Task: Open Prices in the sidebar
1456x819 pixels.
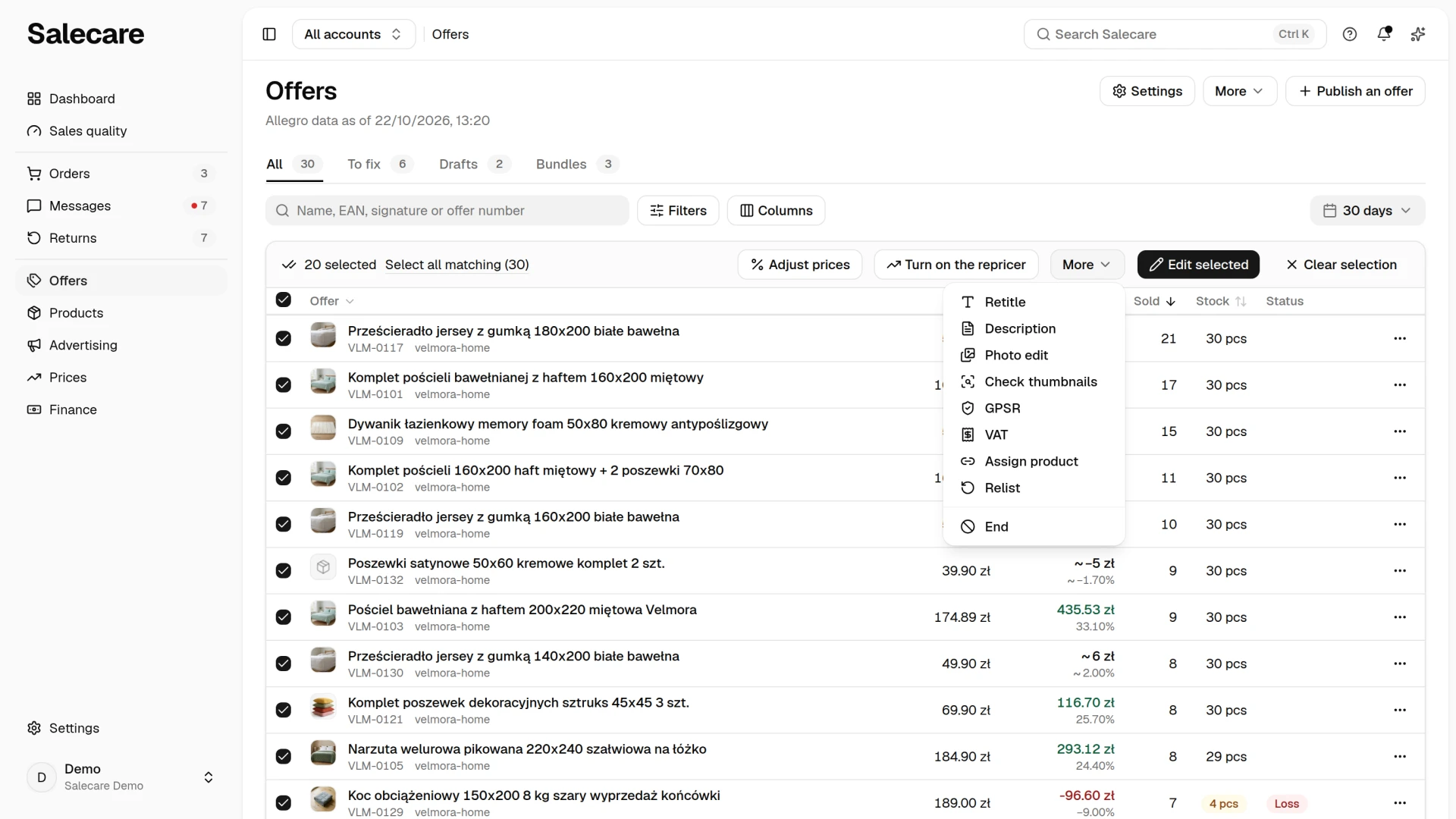Action: point(121,378)
